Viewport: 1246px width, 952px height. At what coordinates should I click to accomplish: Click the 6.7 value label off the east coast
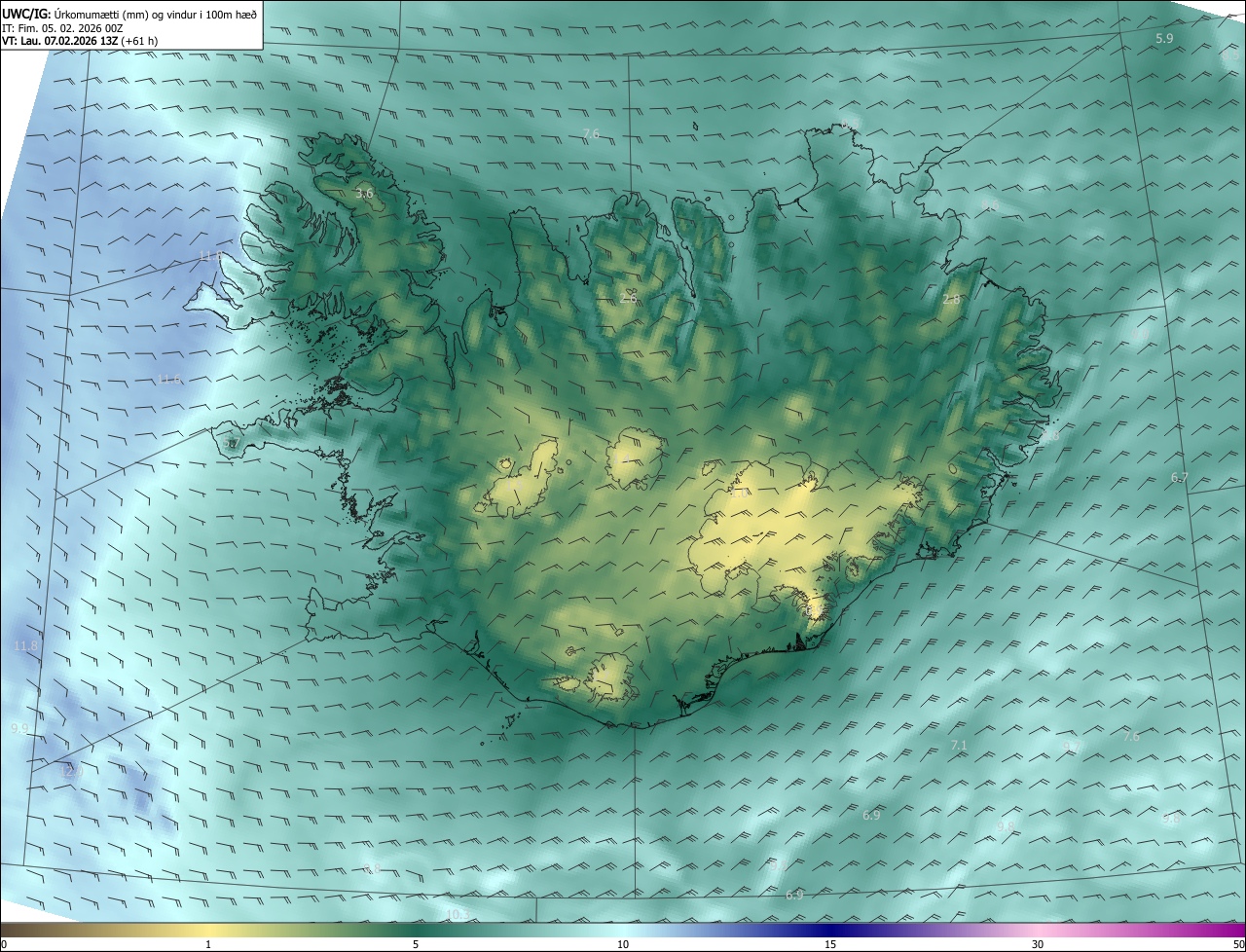pyautogui.click(x=1180, y=477)
